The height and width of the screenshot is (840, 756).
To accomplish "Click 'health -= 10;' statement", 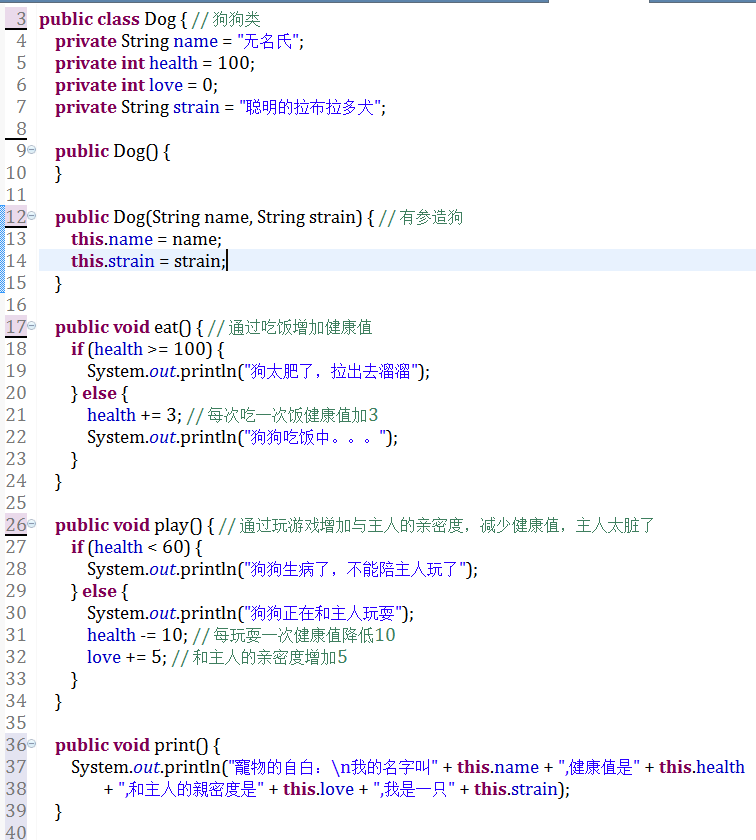I will tap(138, 635).
